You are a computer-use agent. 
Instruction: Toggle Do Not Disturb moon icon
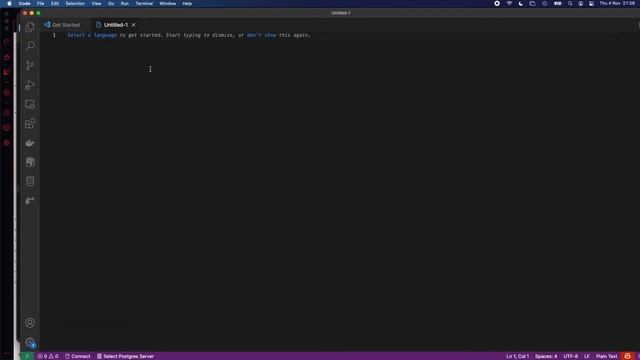tap(520, 3)
